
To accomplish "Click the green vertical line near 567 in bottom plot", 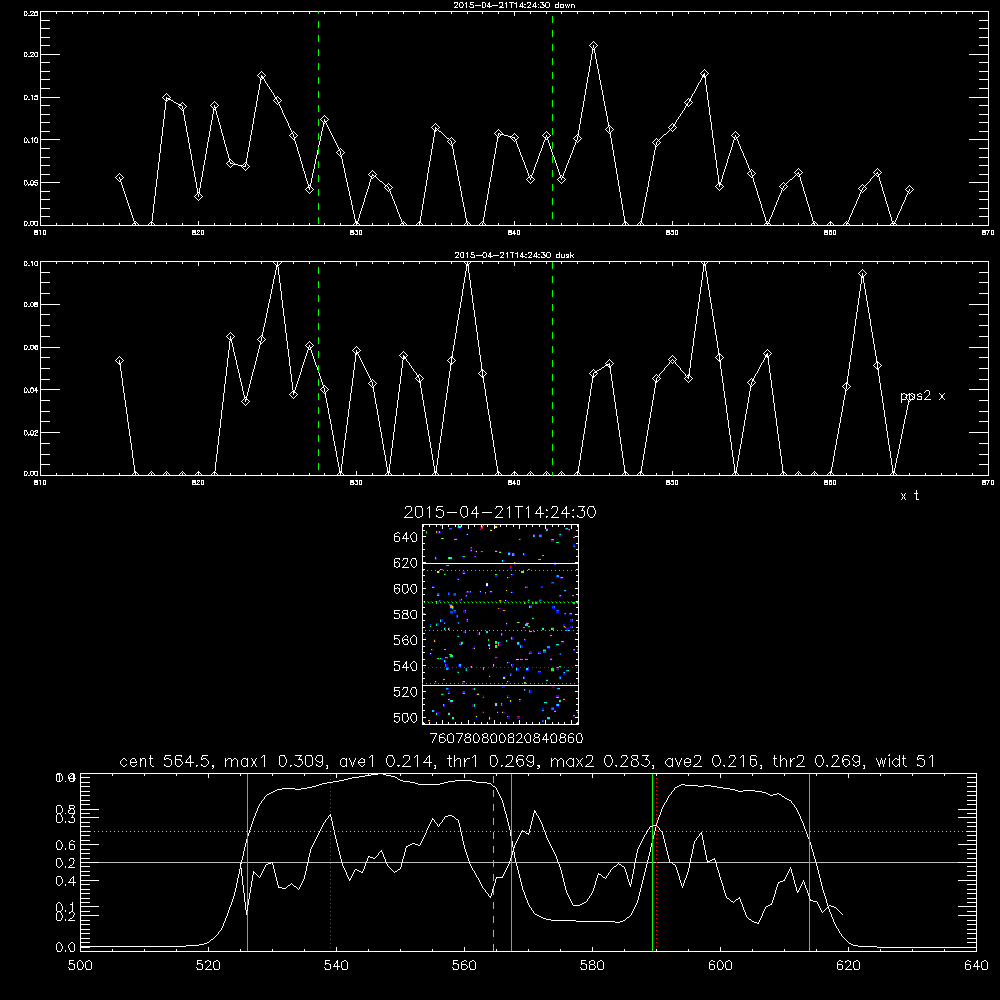I will point(511,862).
